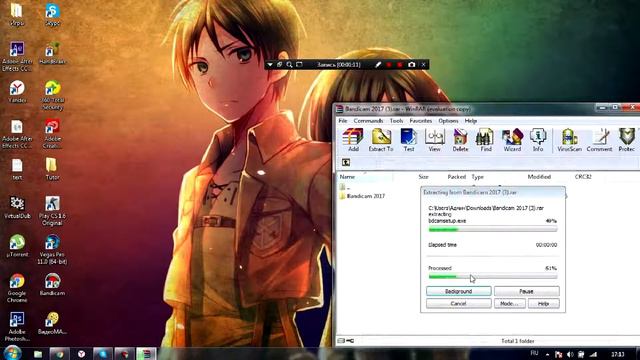The image size is (640, 360).
Task: Click the first red stop button on recording bar
Action: point(389,64)
